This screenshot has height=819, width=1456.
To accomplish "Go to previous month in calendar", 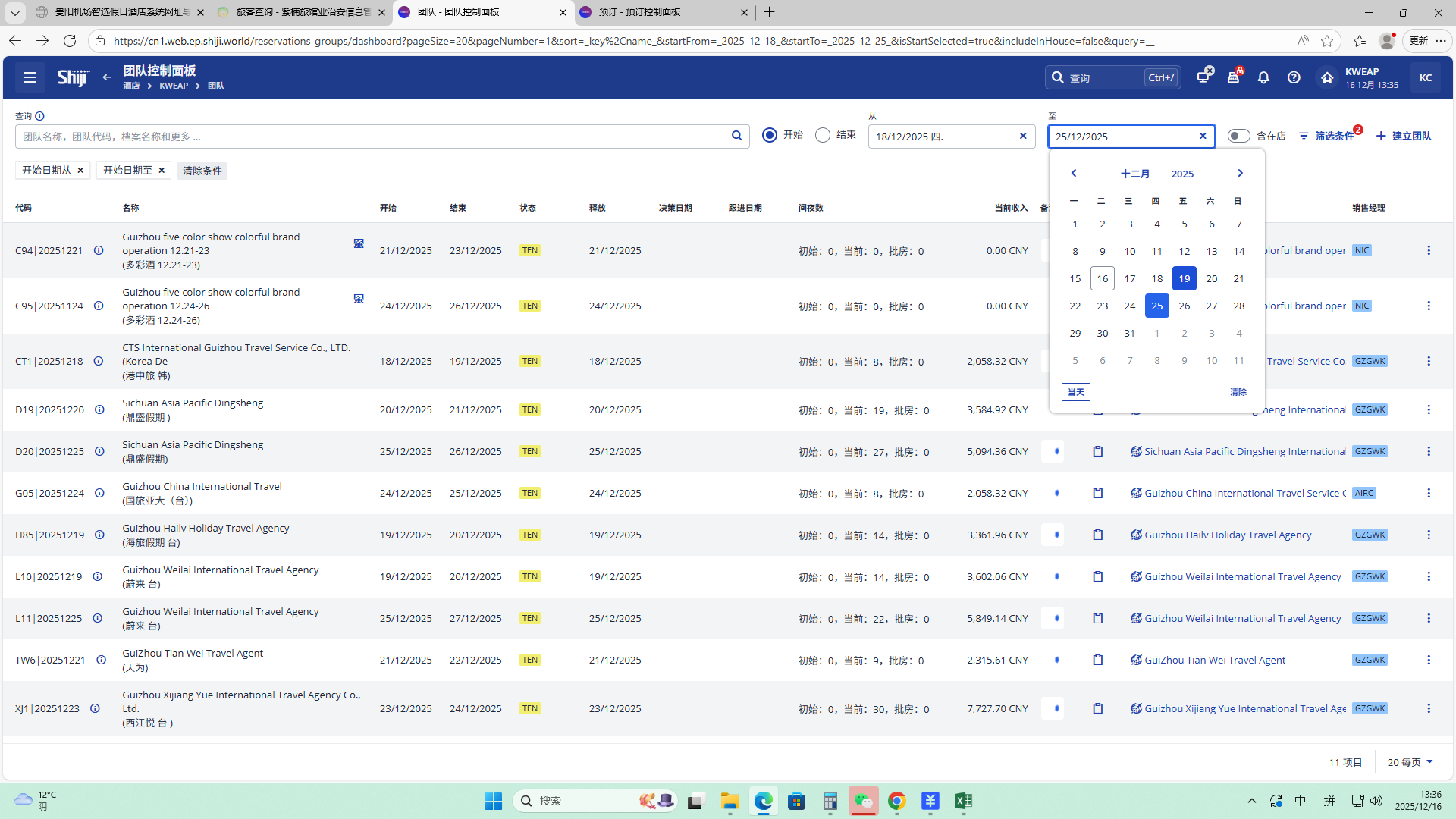I will pos(1074,174).
